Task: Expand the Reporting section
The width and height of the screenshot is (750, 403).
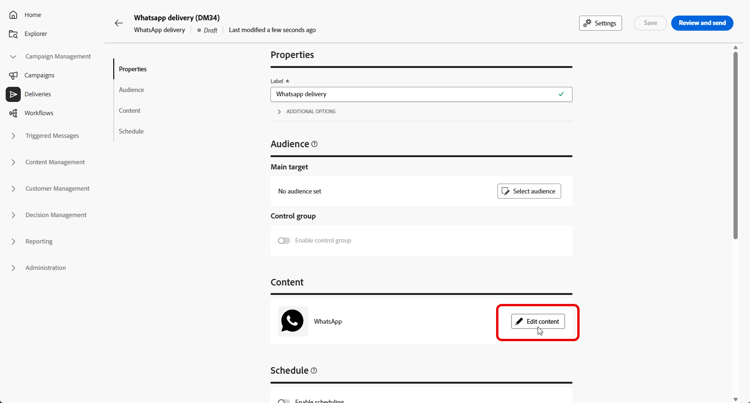Action: click(13, 241)
